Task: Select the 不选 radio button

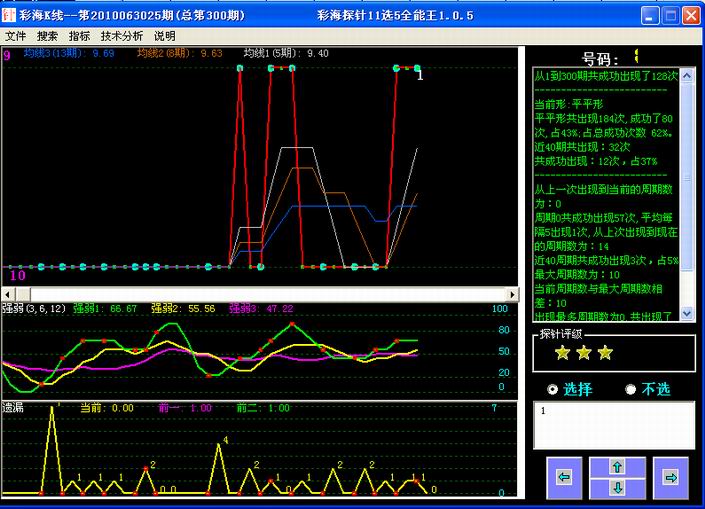Action: [x=630, y=389]
